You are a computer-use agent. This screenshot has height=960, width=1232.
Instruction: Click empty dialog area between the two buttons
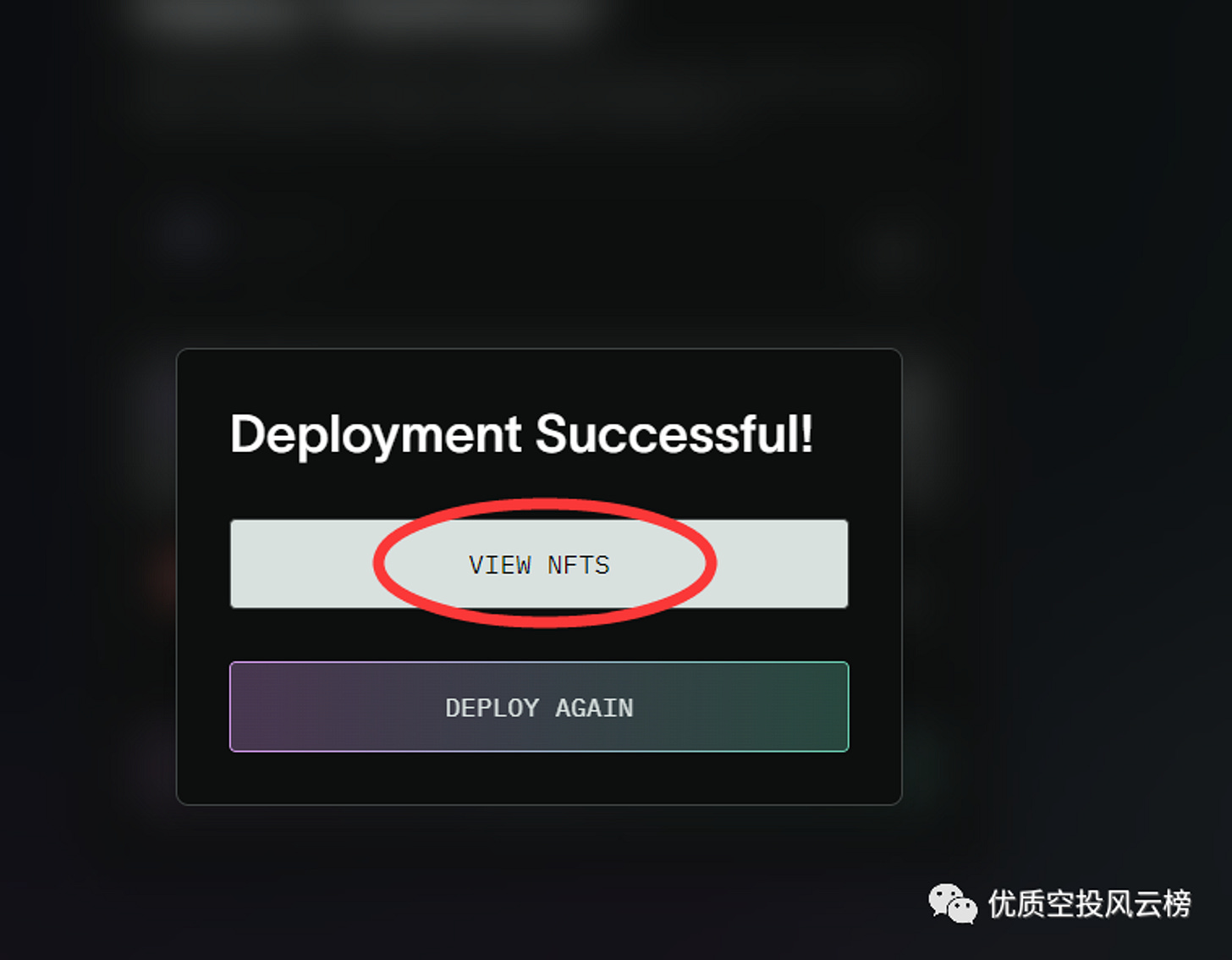[x=539, y=635]
